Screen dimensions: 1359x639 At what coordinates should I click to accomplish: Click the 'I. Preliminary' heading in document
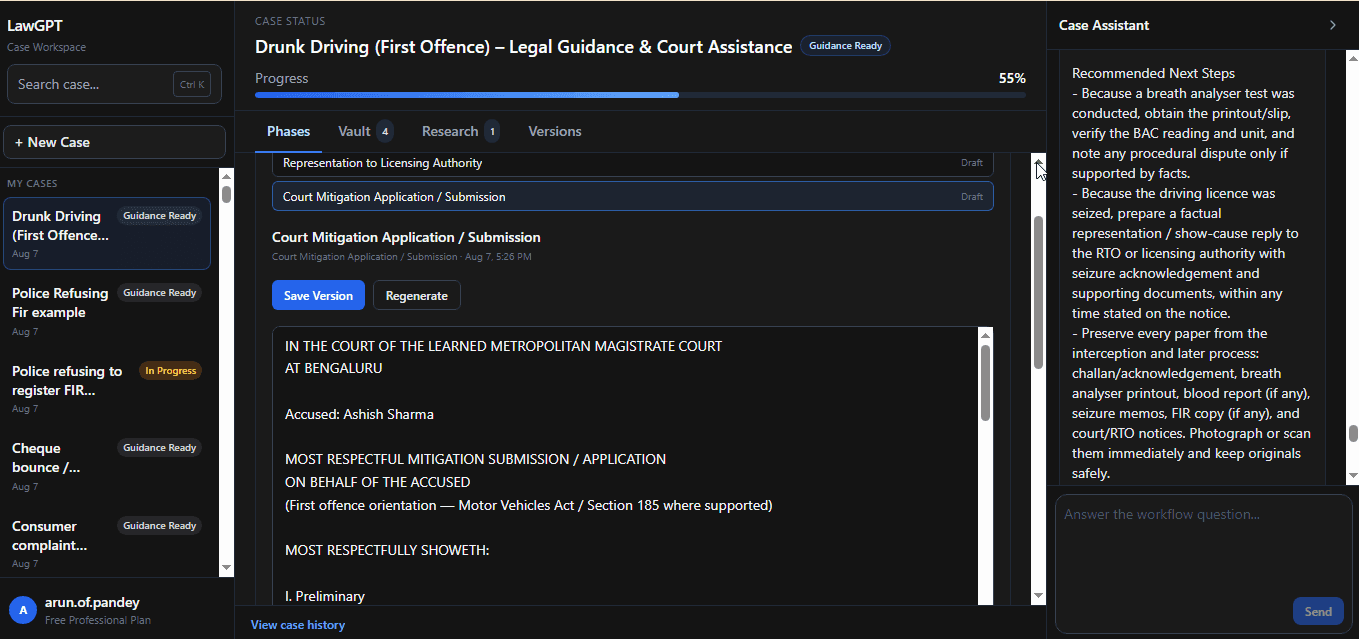325,596
